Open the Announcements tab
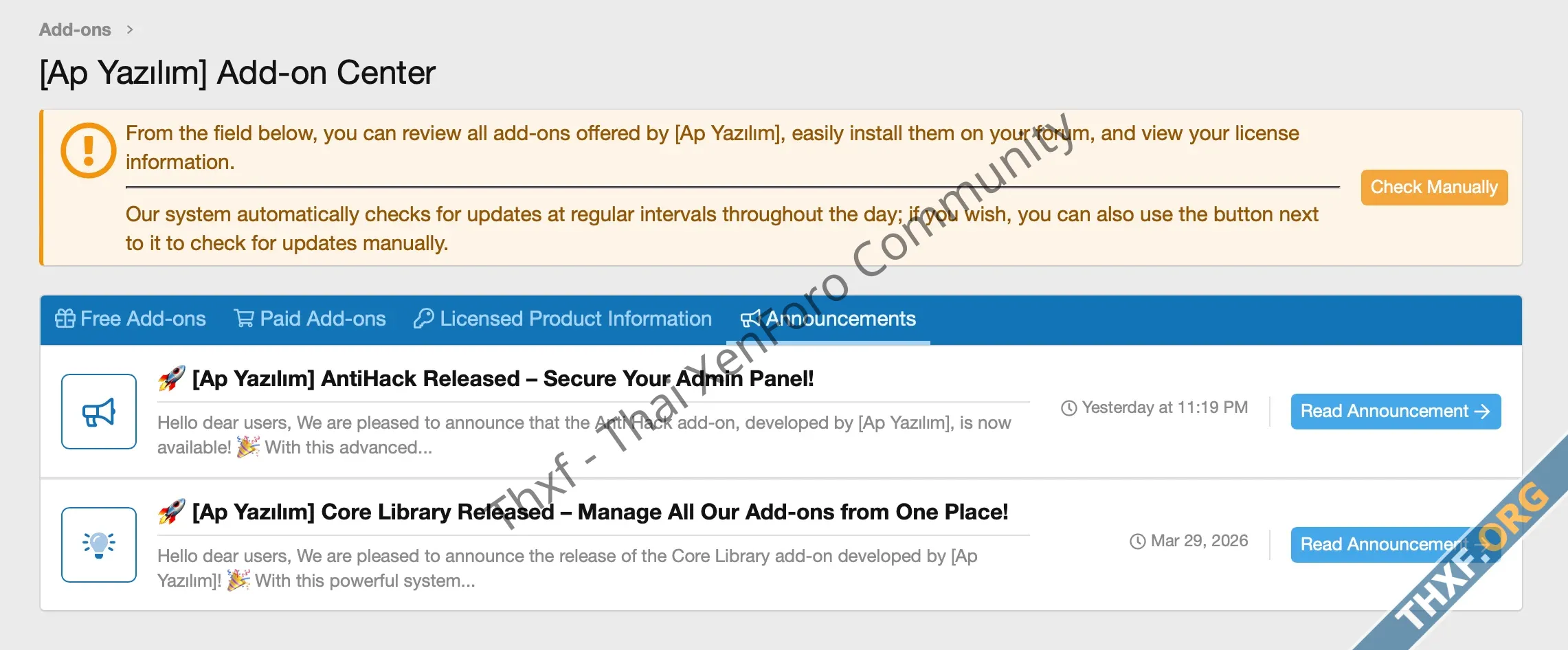 click(840, 319)
